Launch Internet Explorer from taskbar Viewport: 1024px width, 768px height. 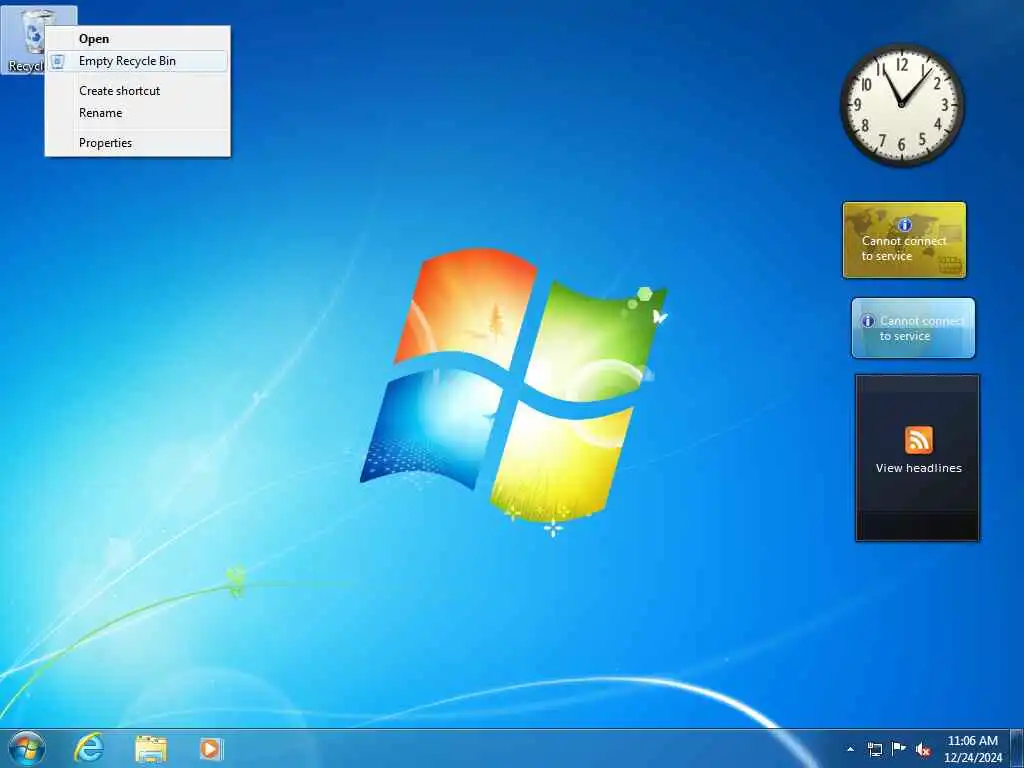click(89, 748)
